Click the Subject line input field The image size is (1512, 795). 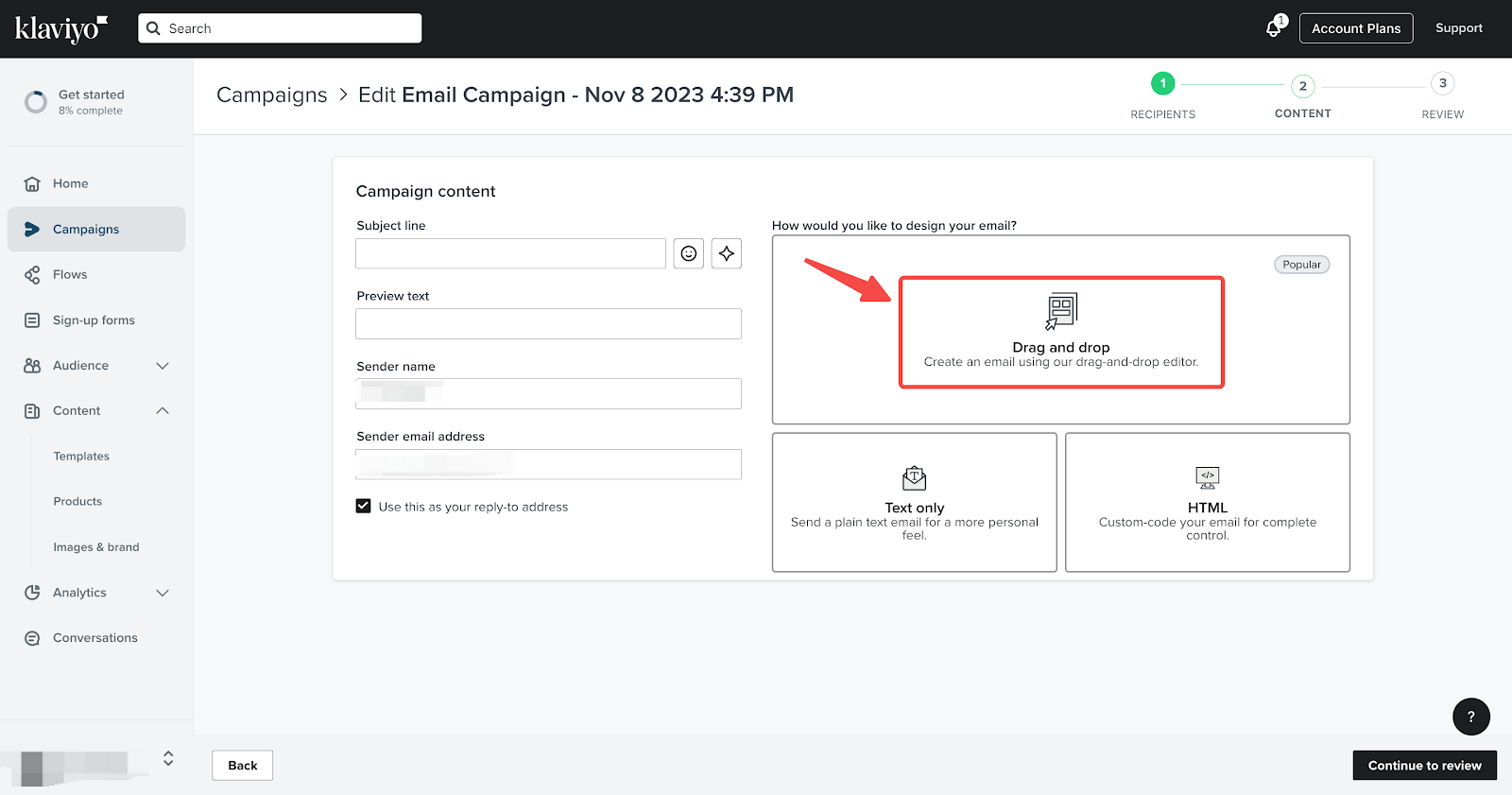pos(511,253)
